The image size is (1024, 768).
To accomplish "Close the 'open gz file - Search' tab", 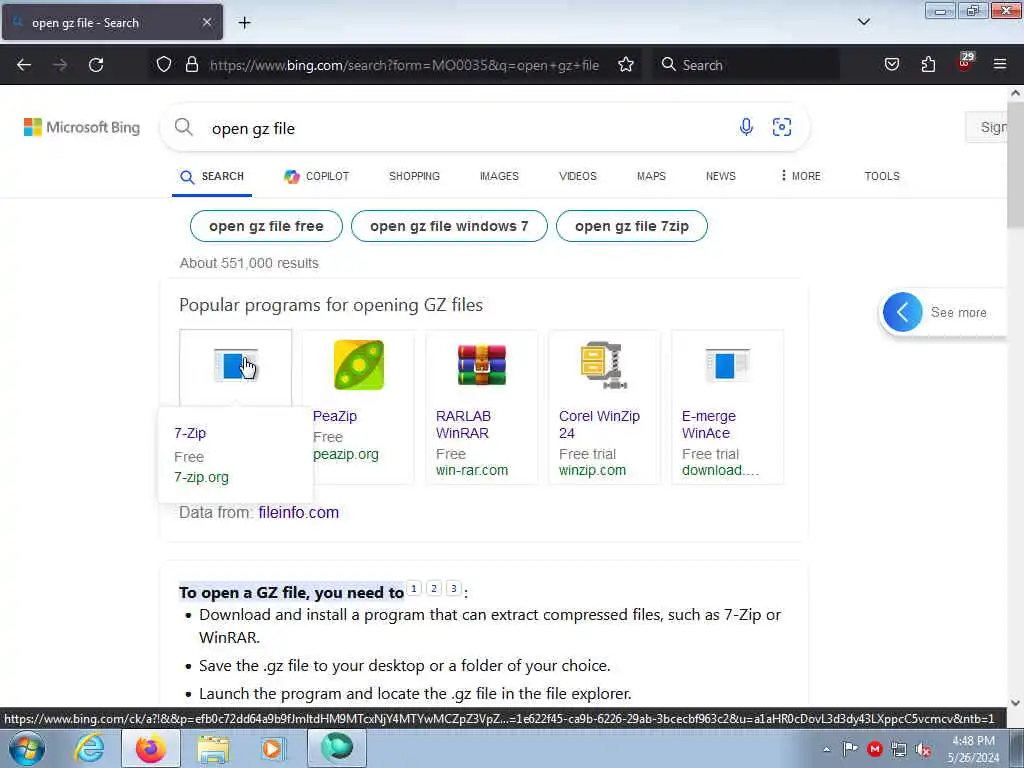I will pyautogui.click(x=207, y=22).
